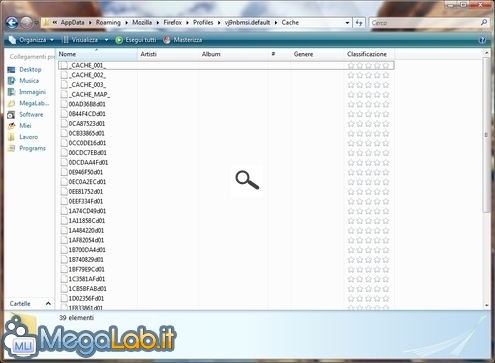This screenshot has height=363, width=495.
Task: Select Mozilla in the address path
Action: 142,22
